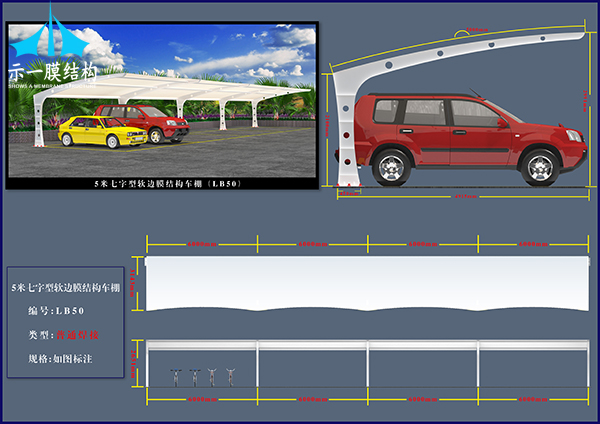This screenshot has height=424, width=600.
Task: Click the info panel title text
Action: (64, 288)
